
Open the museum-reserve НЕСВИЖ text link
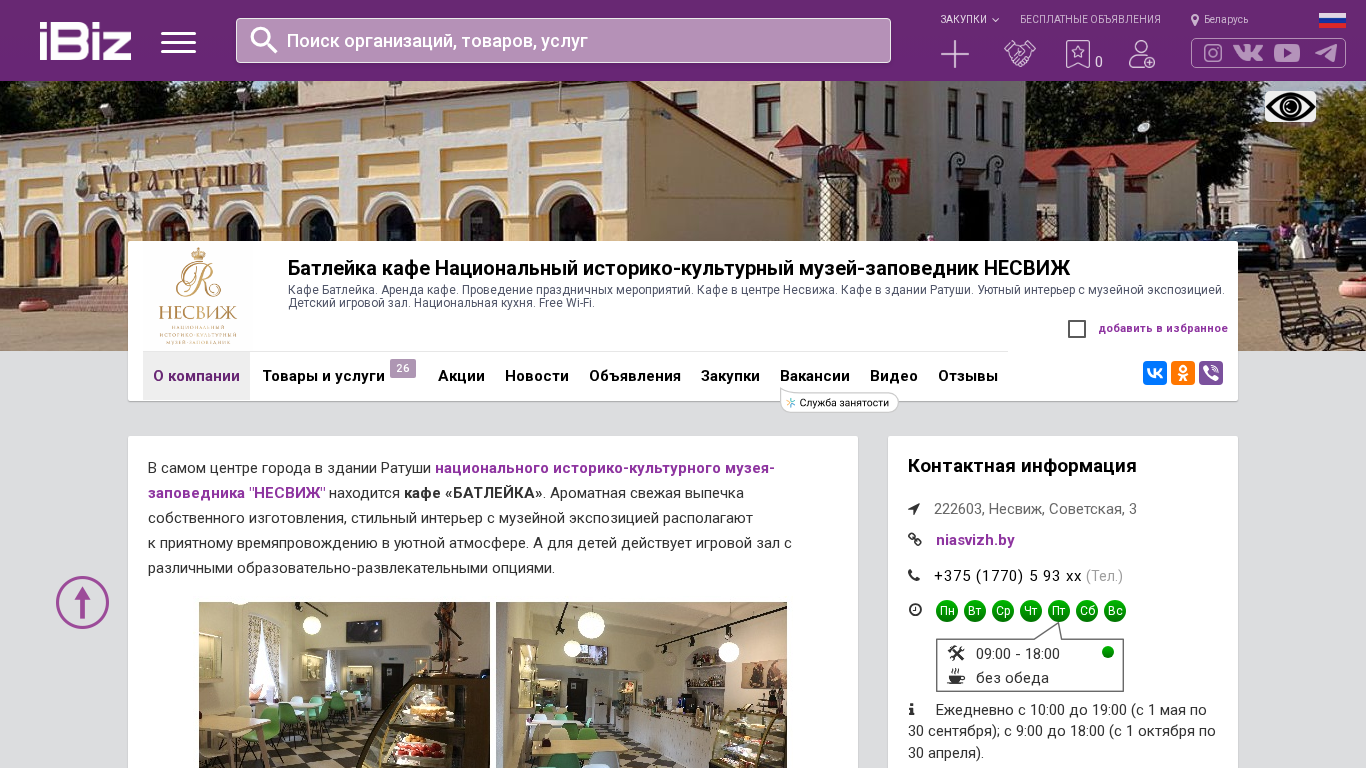click(461, 480)
